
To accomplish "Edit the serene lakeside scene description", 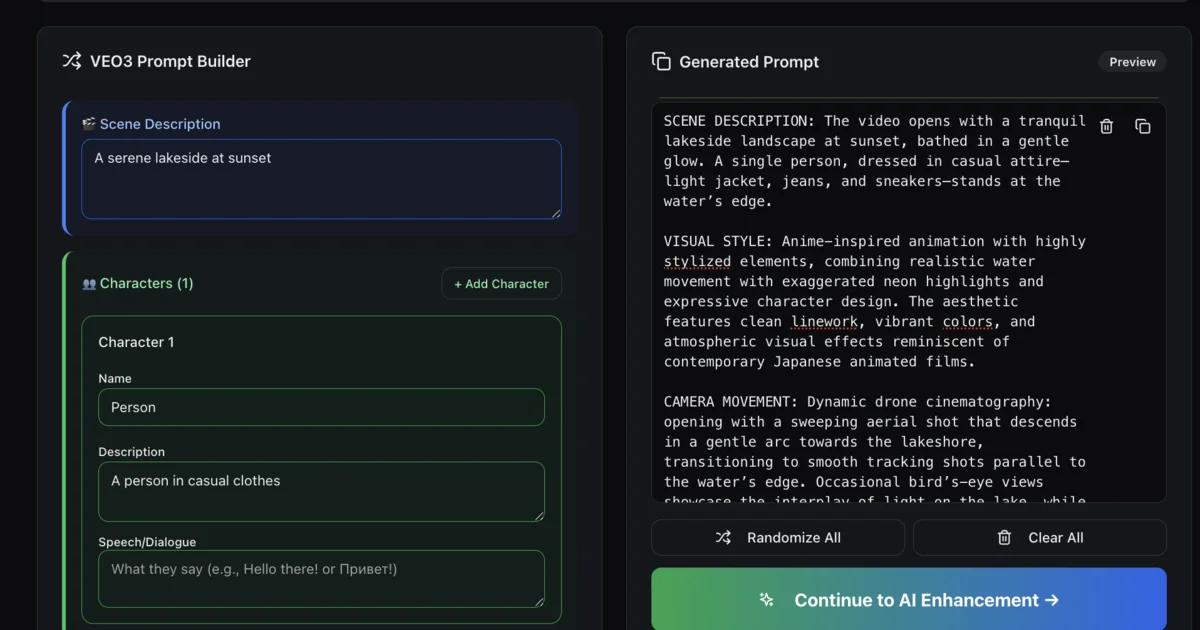I will [321, 179].
